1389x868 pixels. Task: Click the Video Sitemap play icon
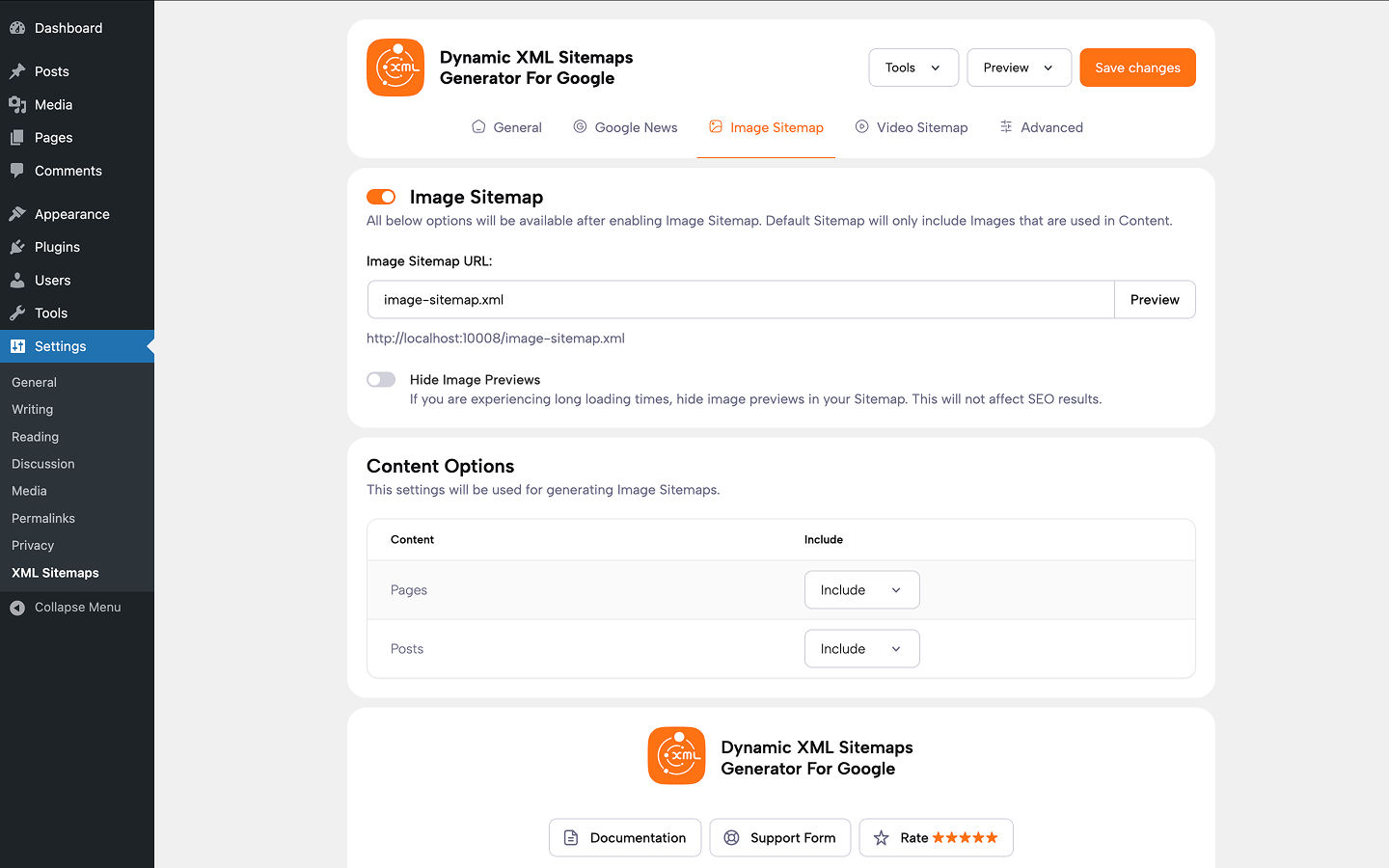pos(859,126)
